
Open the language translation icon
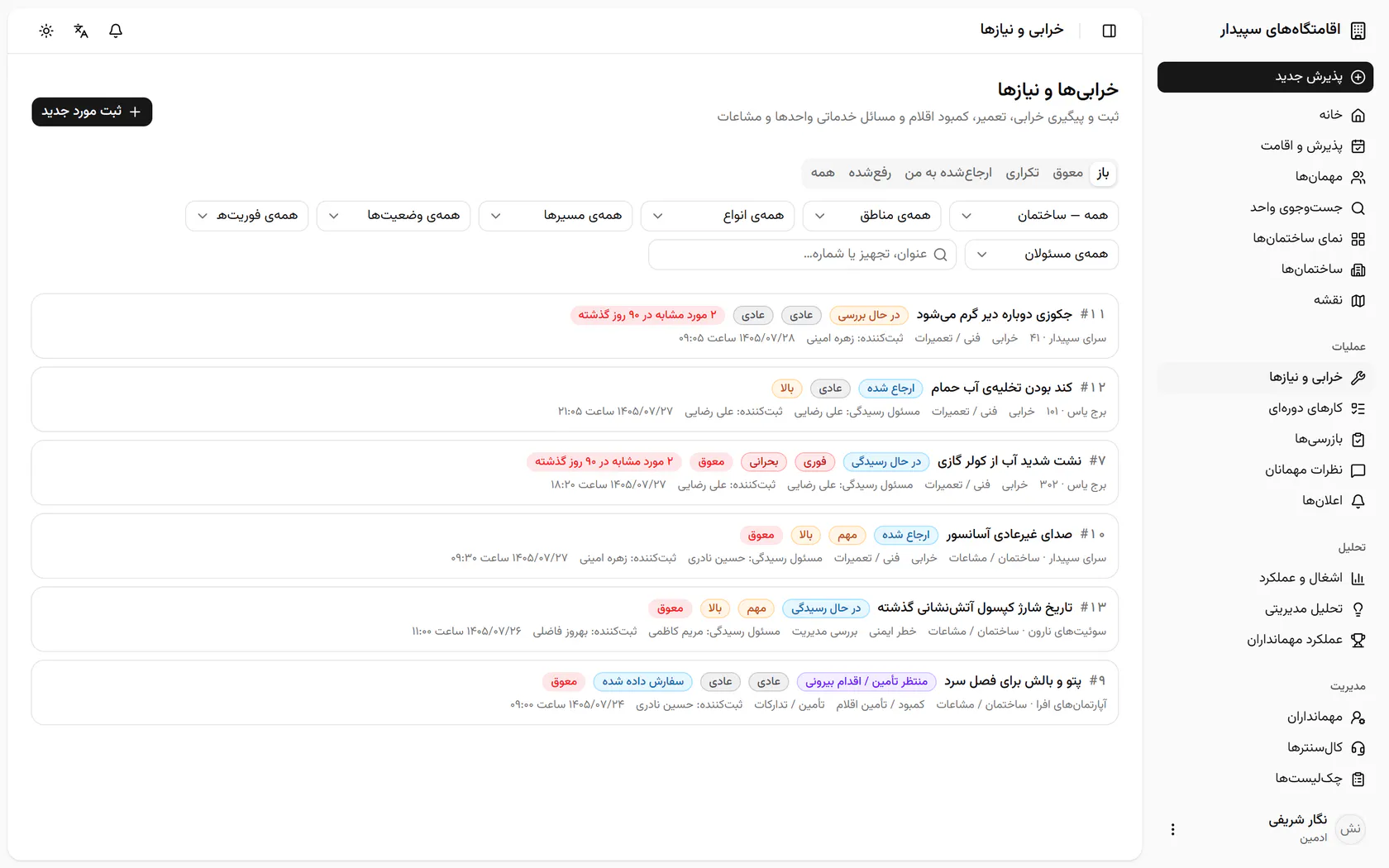(81, 31)
